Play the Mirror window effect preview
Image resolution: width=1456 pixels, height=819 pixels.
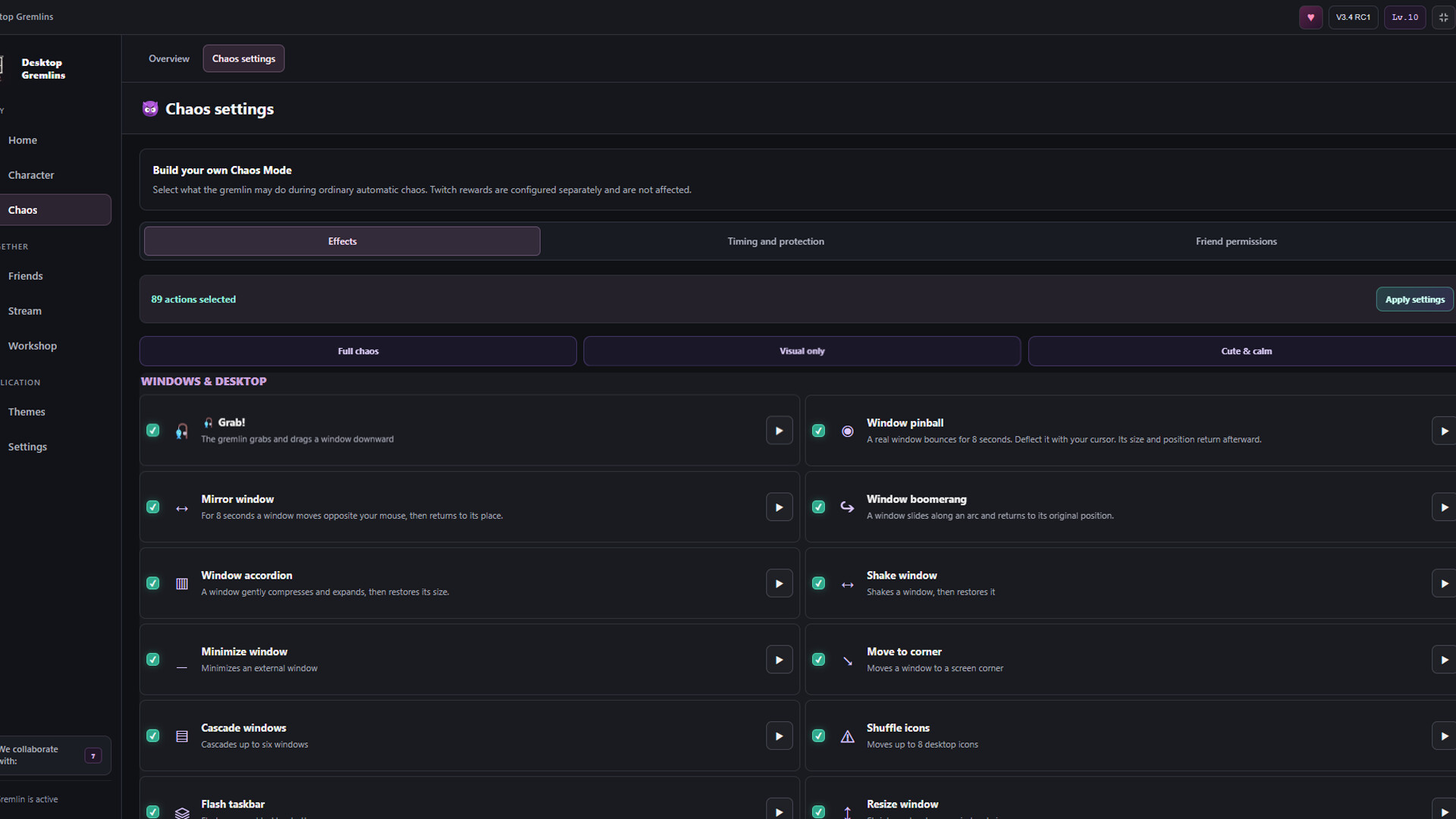point(779,507)
